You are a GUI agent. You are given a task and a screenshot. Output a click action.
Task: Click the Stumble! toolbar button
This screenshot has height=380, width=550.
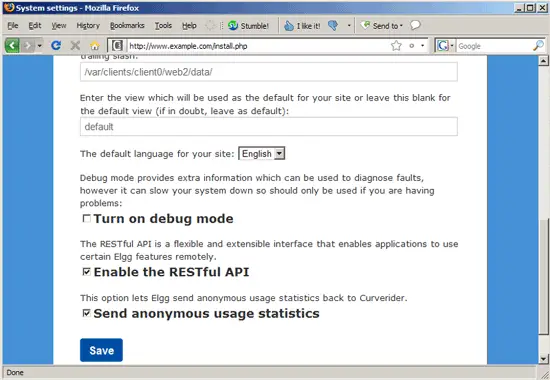248,26
